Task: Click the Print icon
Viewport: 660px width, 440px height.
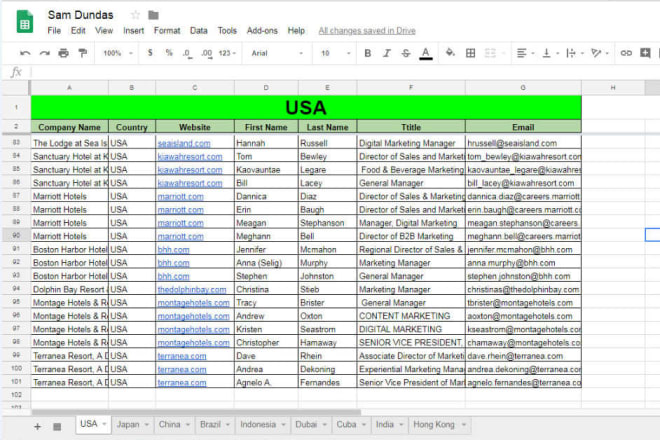Action: coord(64,53)
